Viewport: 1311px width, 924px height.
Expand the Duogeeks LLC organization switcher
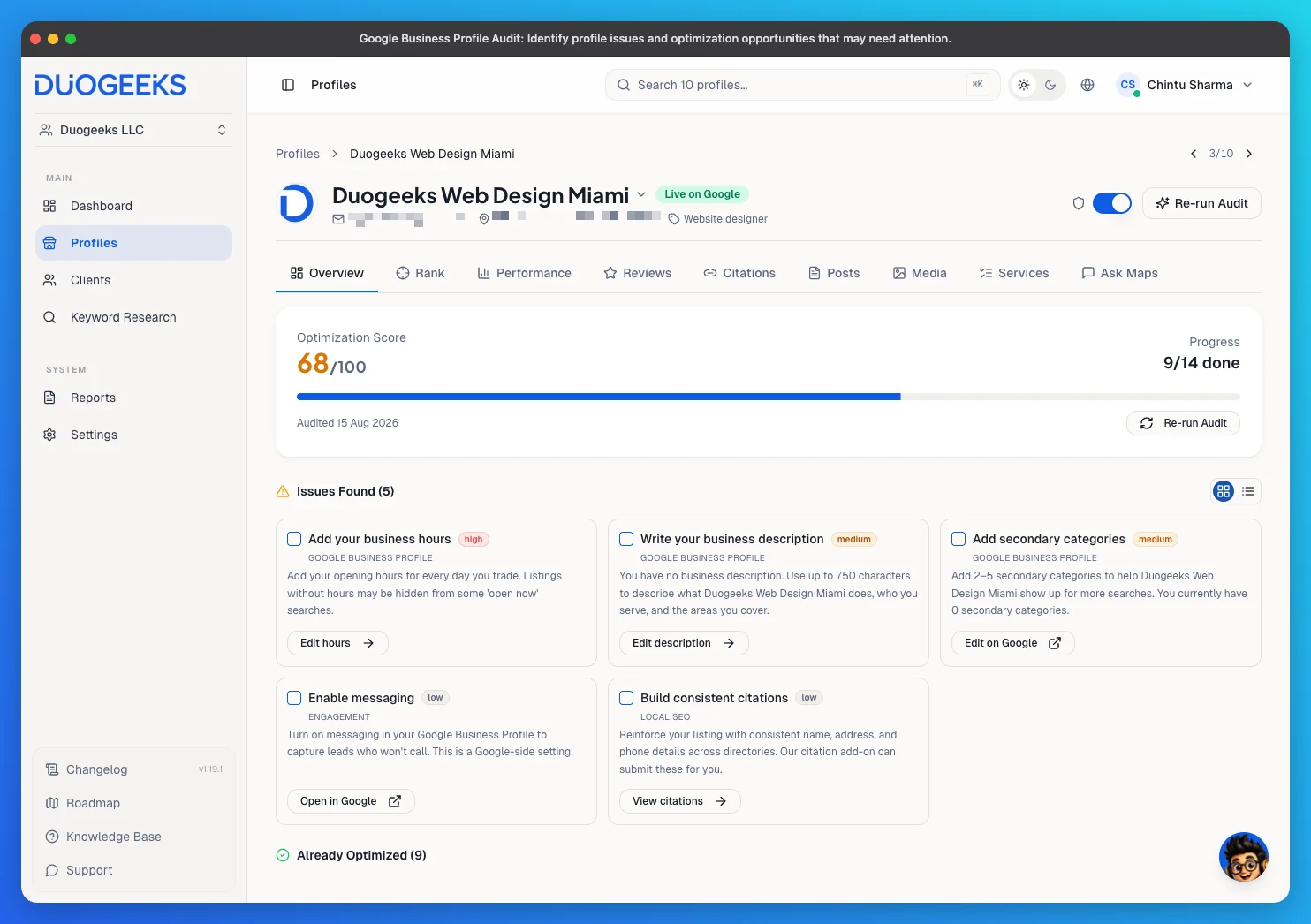(133, 130)
